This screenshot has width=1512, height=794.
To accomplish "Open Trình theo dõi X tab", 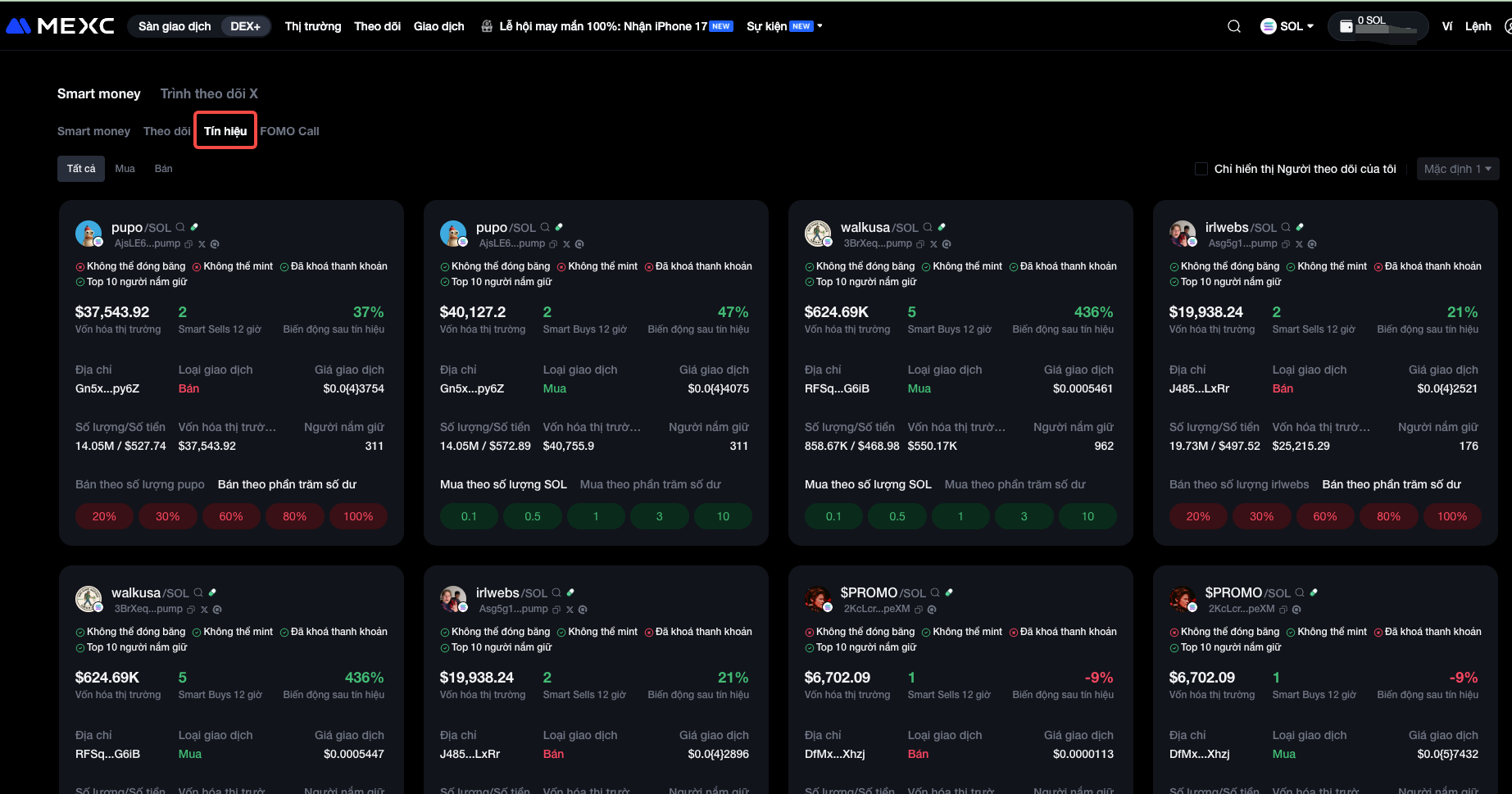I will (209, 93).
